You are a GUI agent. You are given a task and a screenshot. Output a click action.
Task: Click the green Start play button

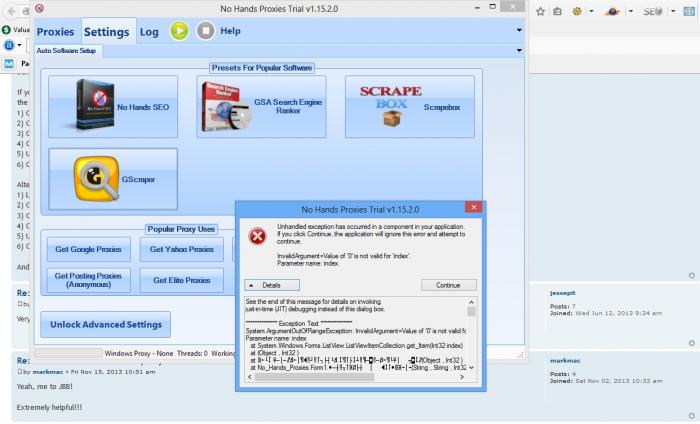pos(179,31)
